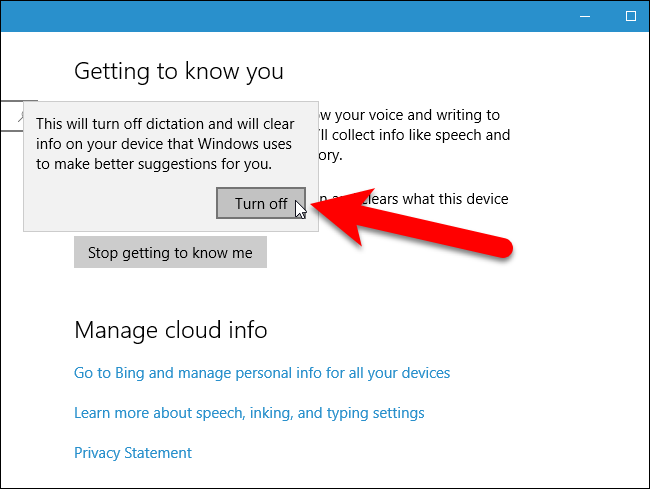Image resolution: width=650 pixels, height=489 pixels.
Task: Open the Go to Bing personal info link
Action: tap(262, 373)
